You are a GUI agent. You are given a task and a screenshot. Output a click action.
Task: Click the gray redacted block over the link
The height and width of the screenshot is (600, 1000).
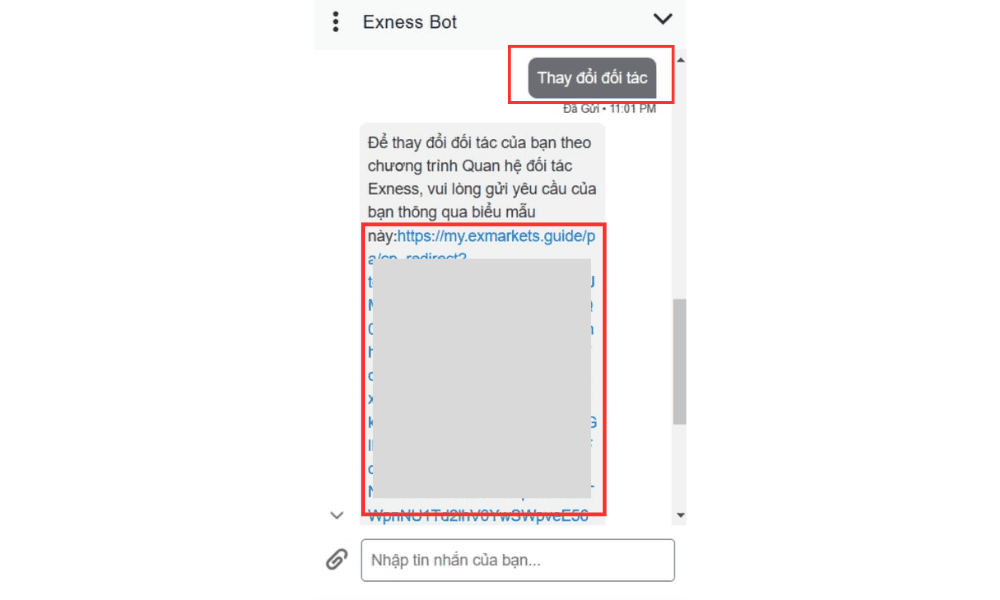pyautogui.click(x=482, y=377)
